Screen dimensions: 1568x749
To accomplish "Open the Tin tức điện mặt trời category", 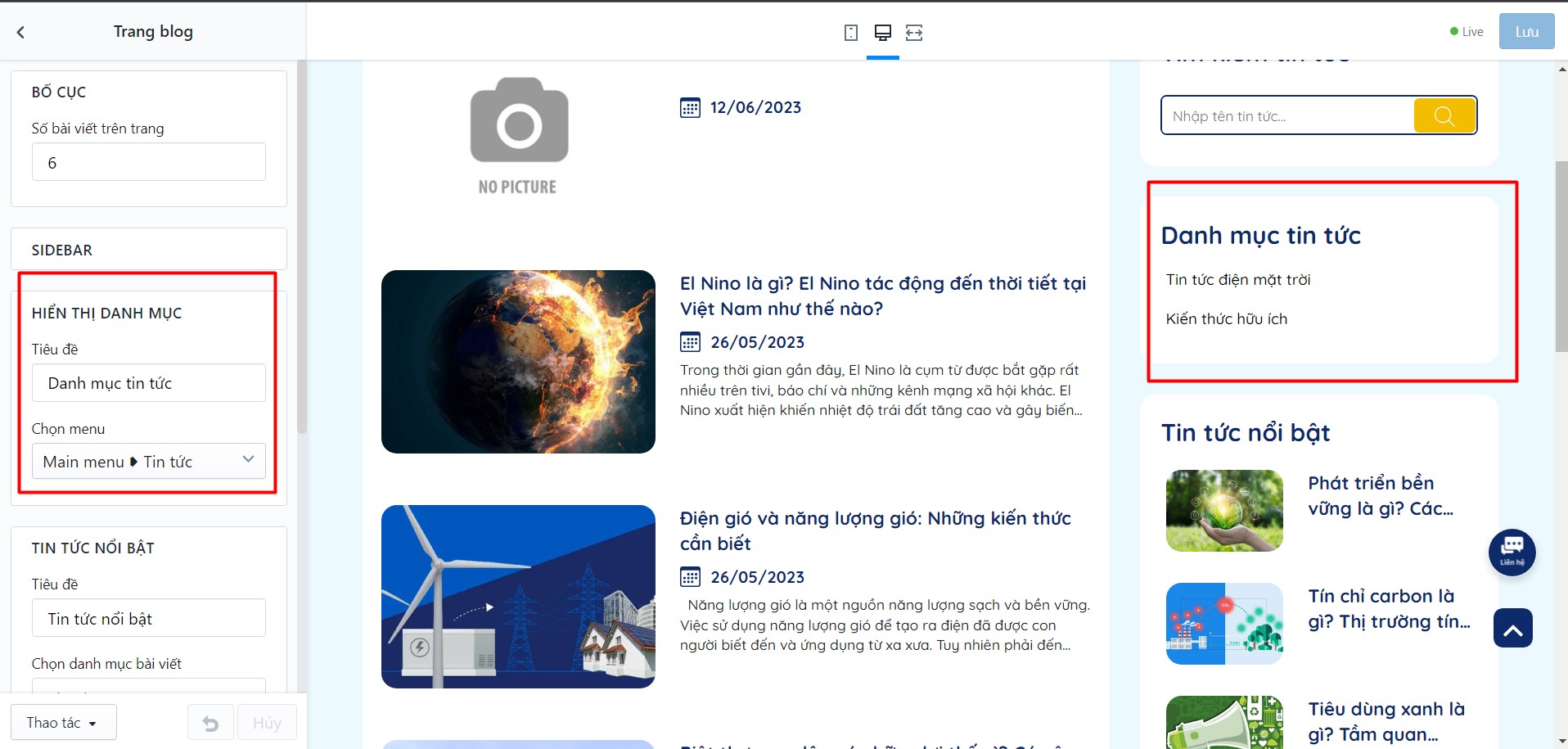I will [1238, 280].
